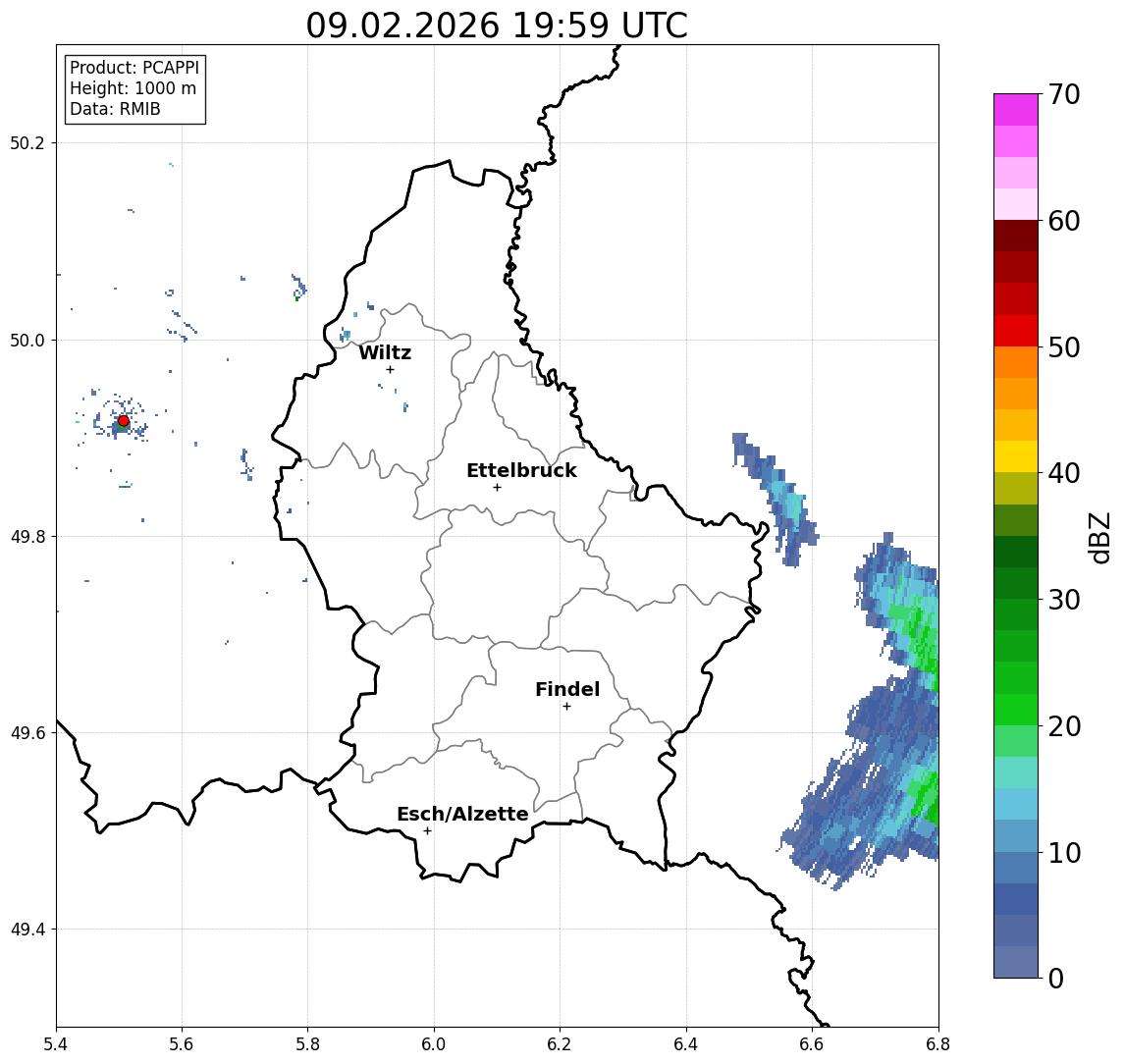1124x1064 pixels.
Task: Click the colorbar tick label 40
Action: pyautogui.click(x=1064, y=473)
